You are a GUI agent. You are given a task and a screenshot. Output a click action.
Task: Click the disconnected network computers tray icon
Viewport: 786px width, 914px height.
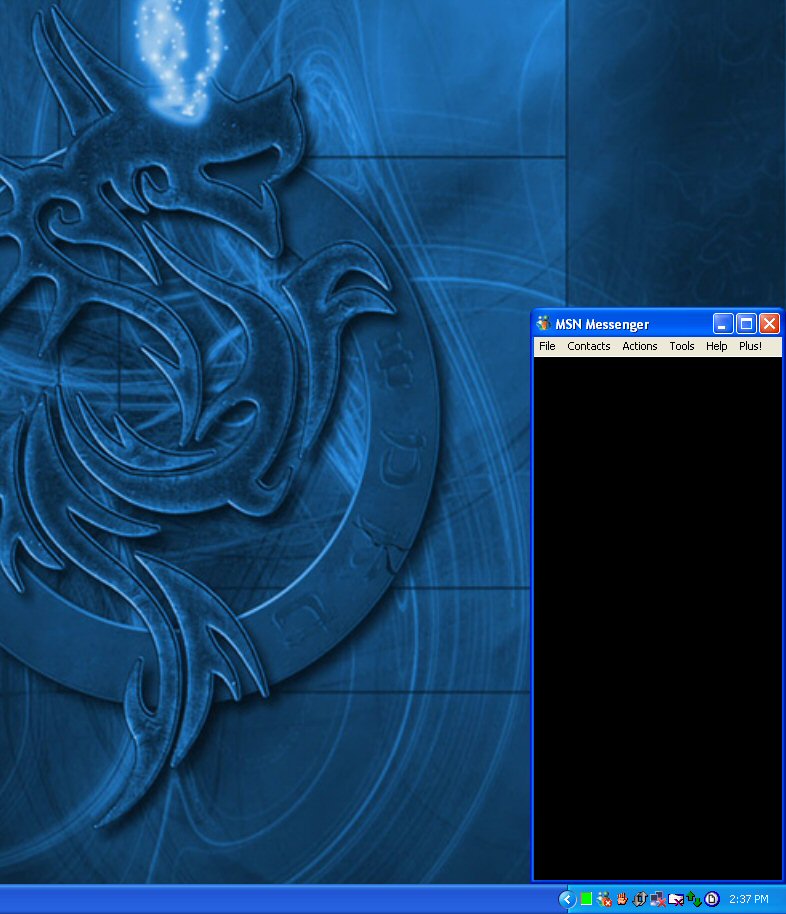click(658, 899)
